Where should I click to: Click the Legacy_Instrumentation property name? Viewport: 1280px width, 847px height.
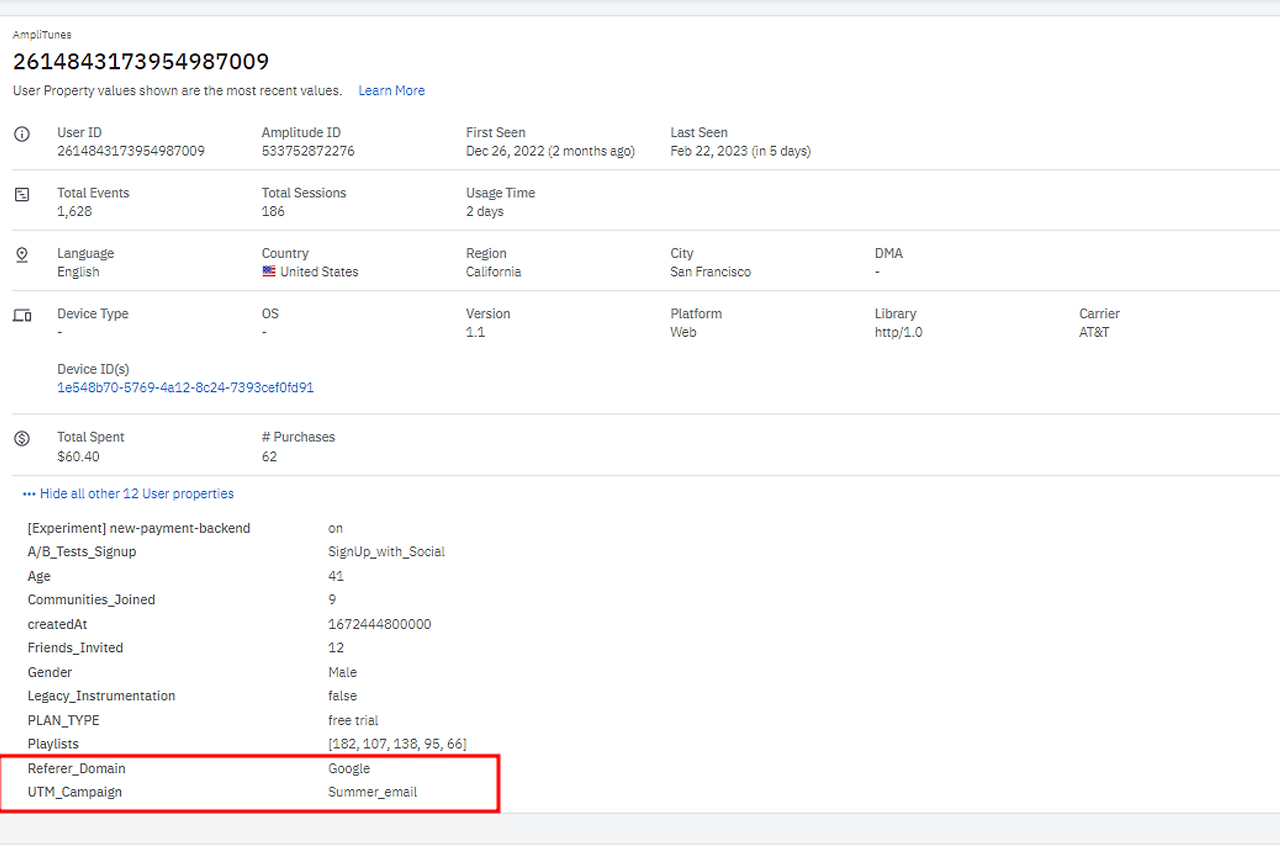(x=101, y=696)
